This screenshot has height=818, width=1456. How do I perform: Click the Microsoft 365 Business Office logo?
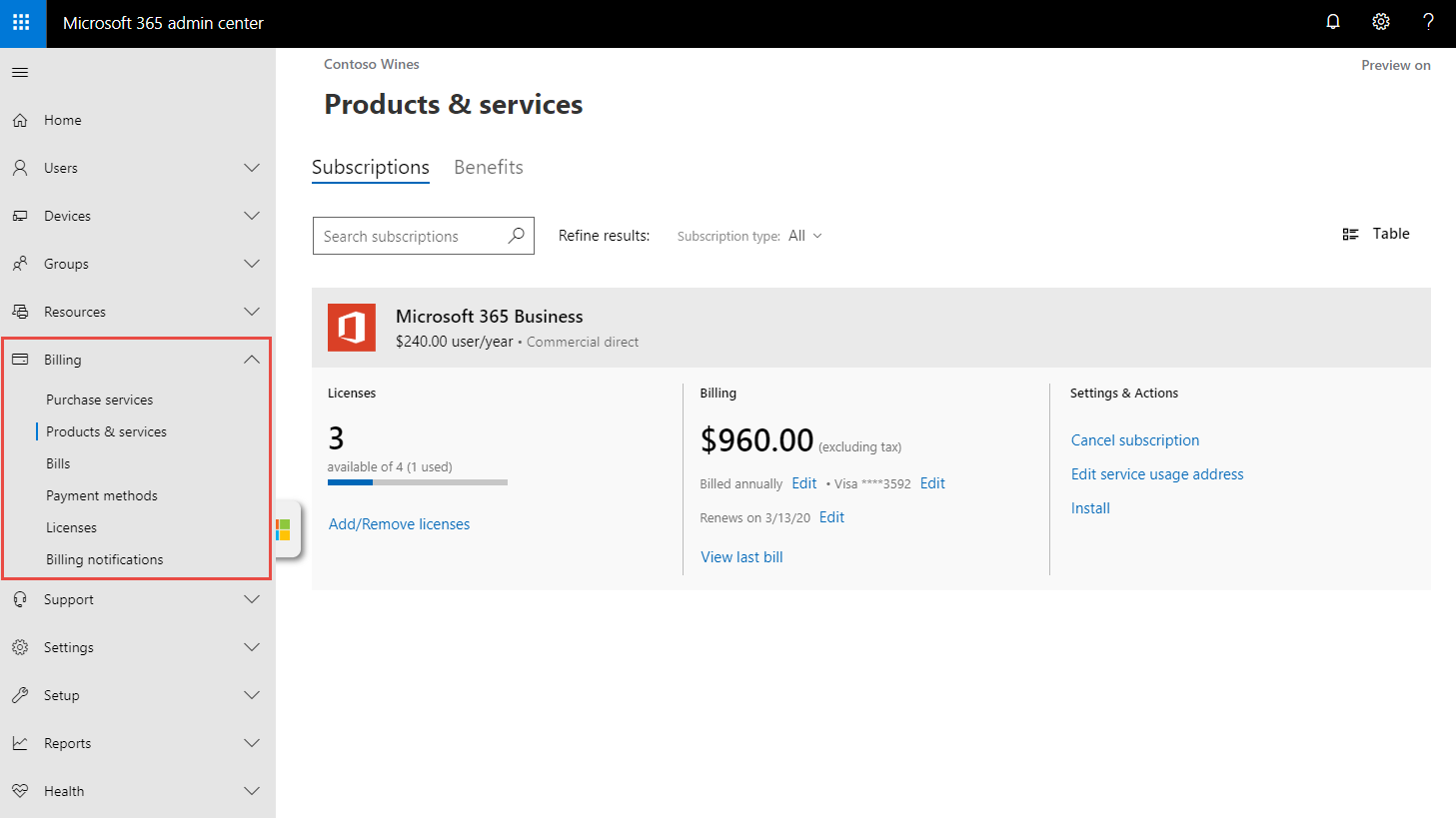tap(352, 328)
